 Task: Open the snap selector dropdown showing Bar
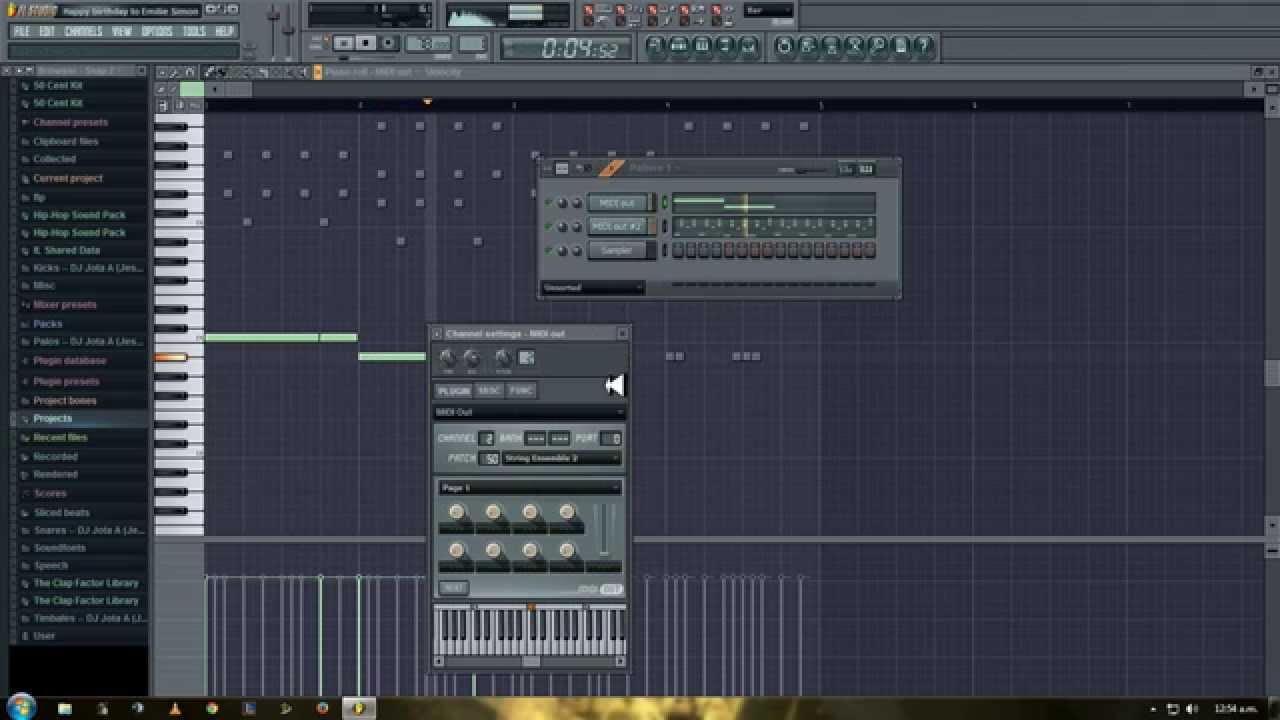click(x=768, y=11)
